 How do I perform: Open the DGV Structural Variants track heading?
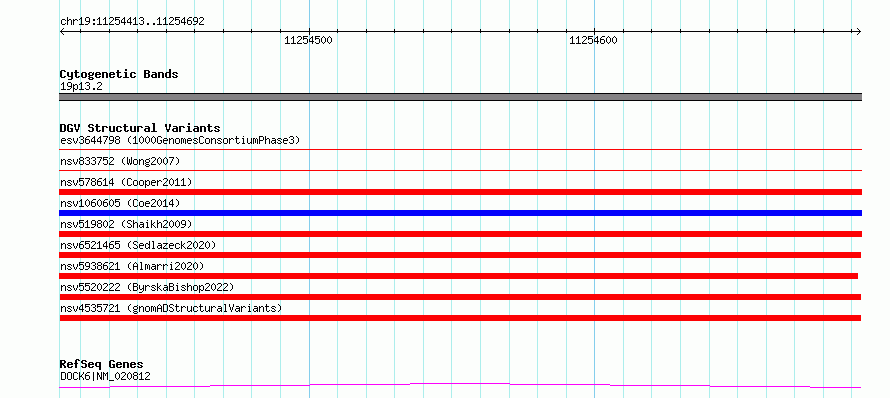tap(140, 128)
